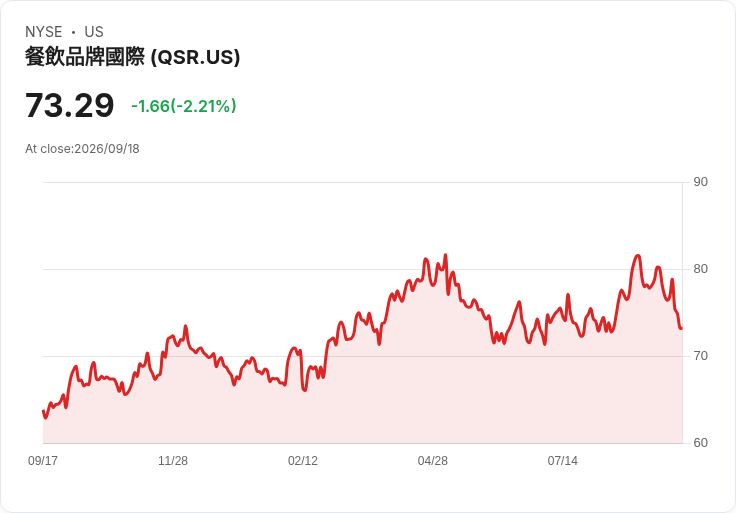Viewport: 736px width, 513px height.
Task: Click the 60 y-axis value label
Action: coord(700,443)
